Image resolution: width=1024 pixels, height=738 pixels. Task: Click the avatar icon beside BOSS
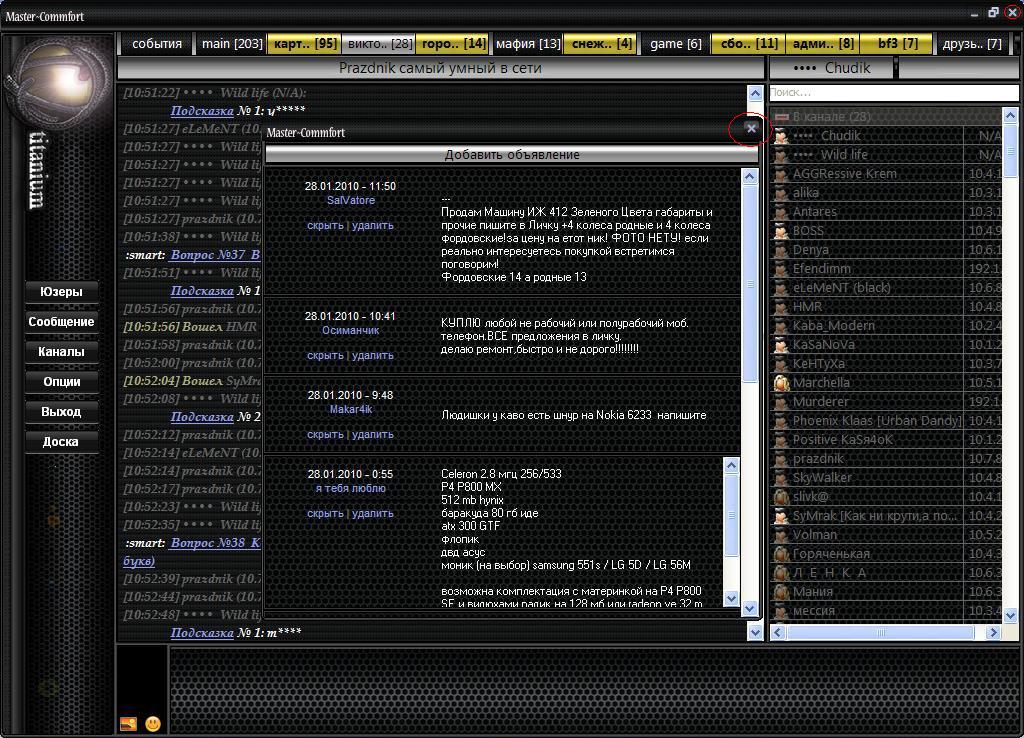pyautogui.click(x=781, y=231)
